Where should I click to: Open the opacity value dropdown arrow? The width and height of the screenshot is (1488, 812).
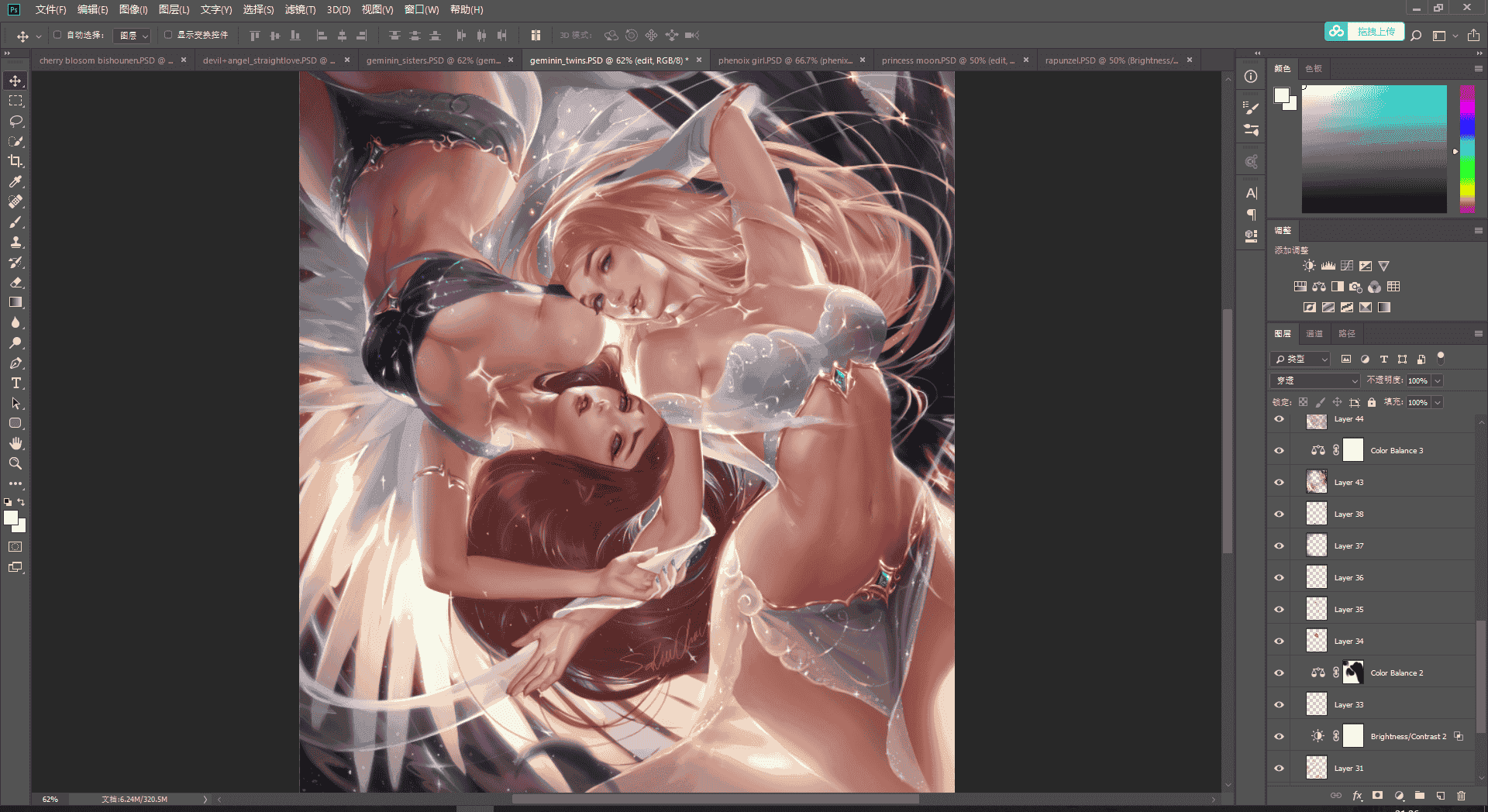pos(1438,380)
